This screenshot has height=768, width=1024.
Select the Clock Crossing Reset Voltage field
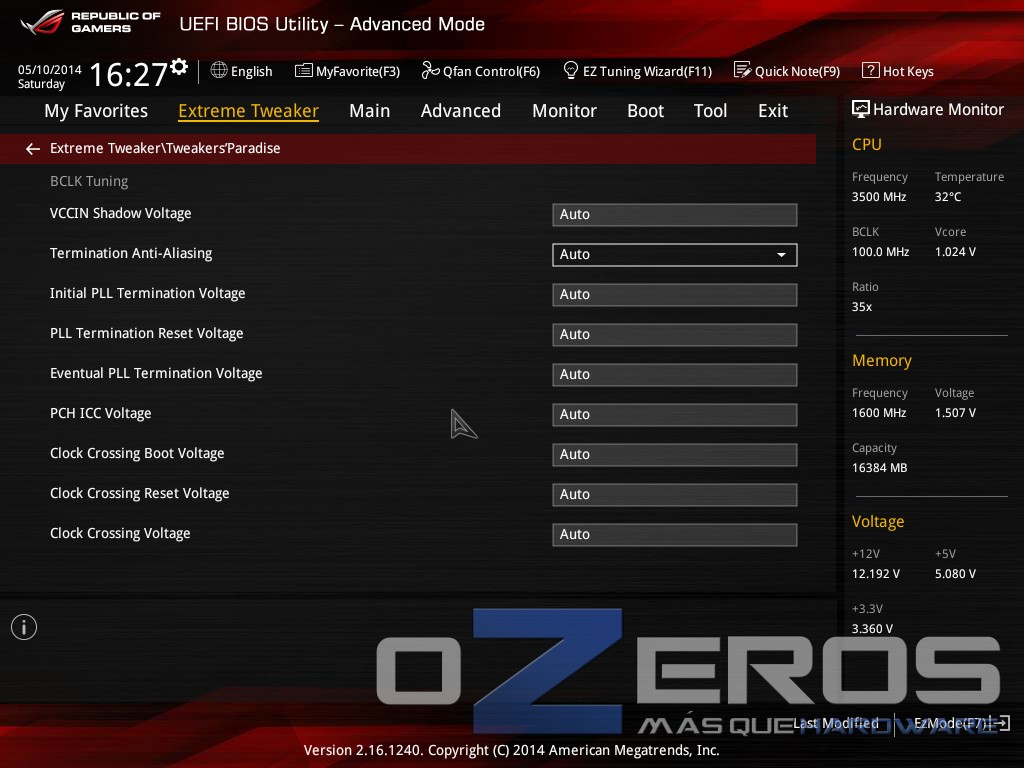pyautogui.click(x=675, y=494)
